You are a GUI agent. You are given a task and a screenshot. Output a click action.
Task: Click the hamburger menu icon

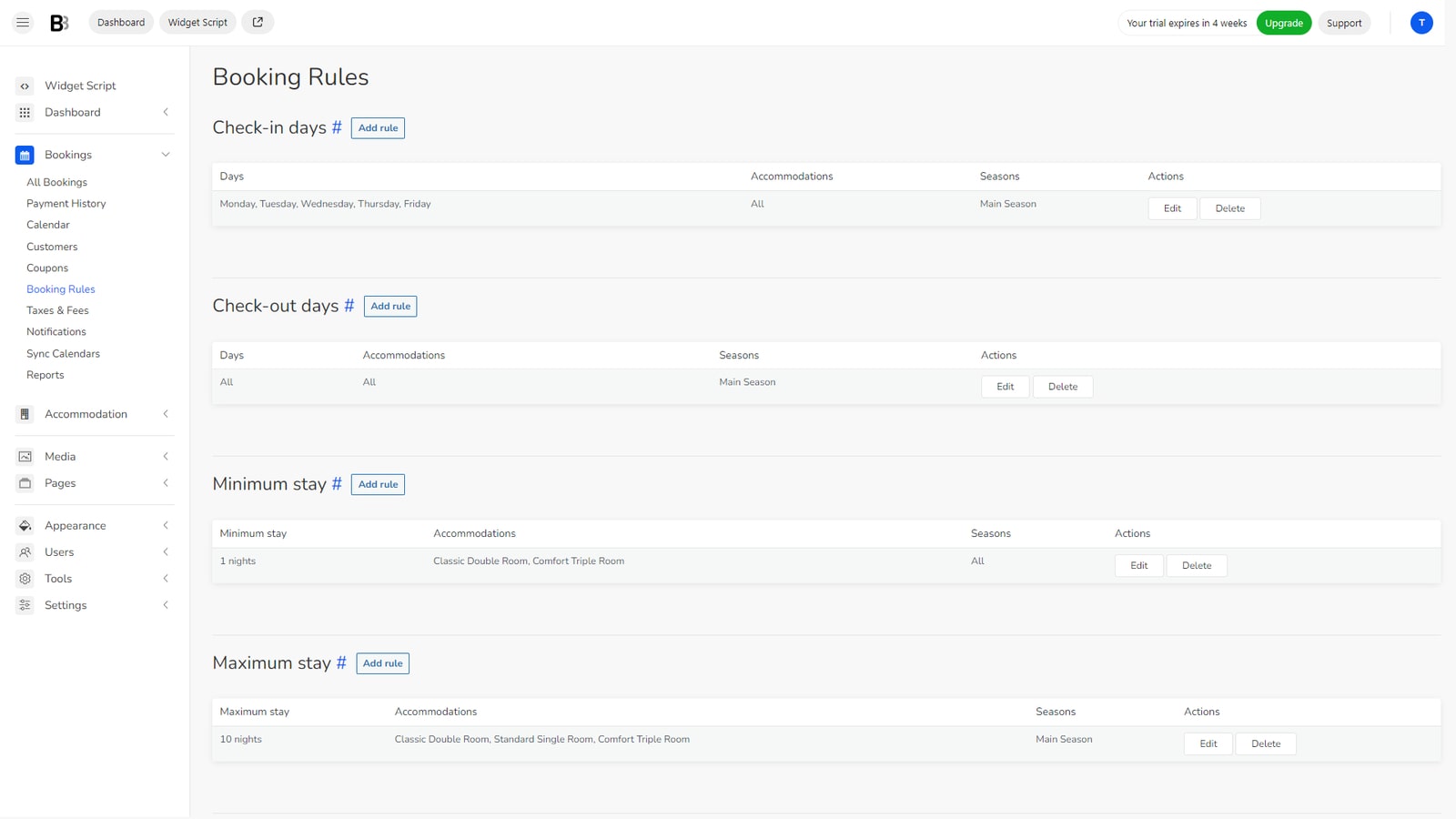pos(22,22)
